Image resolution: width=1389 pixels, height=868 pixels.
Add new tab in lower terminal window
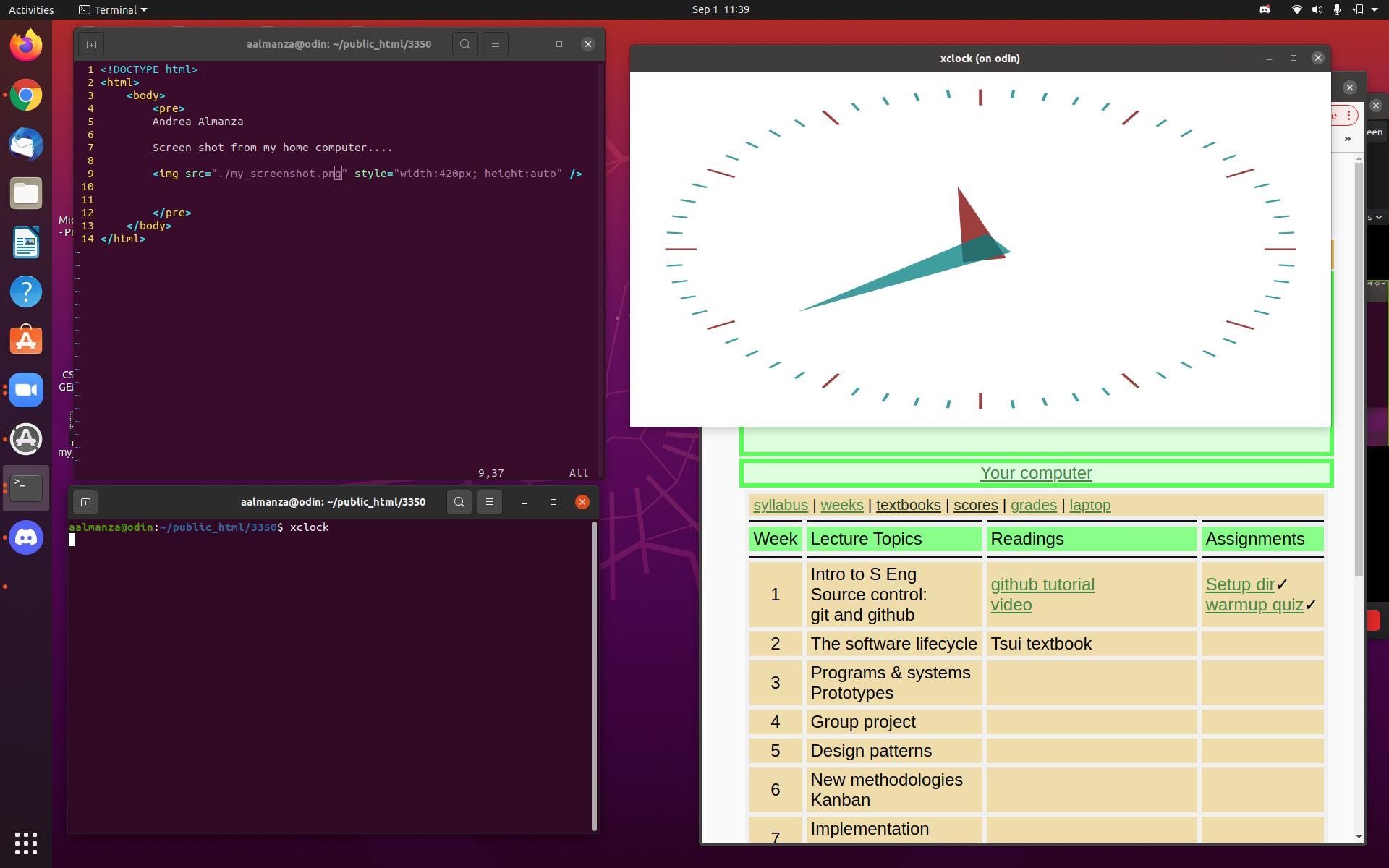tap(85, 502)
